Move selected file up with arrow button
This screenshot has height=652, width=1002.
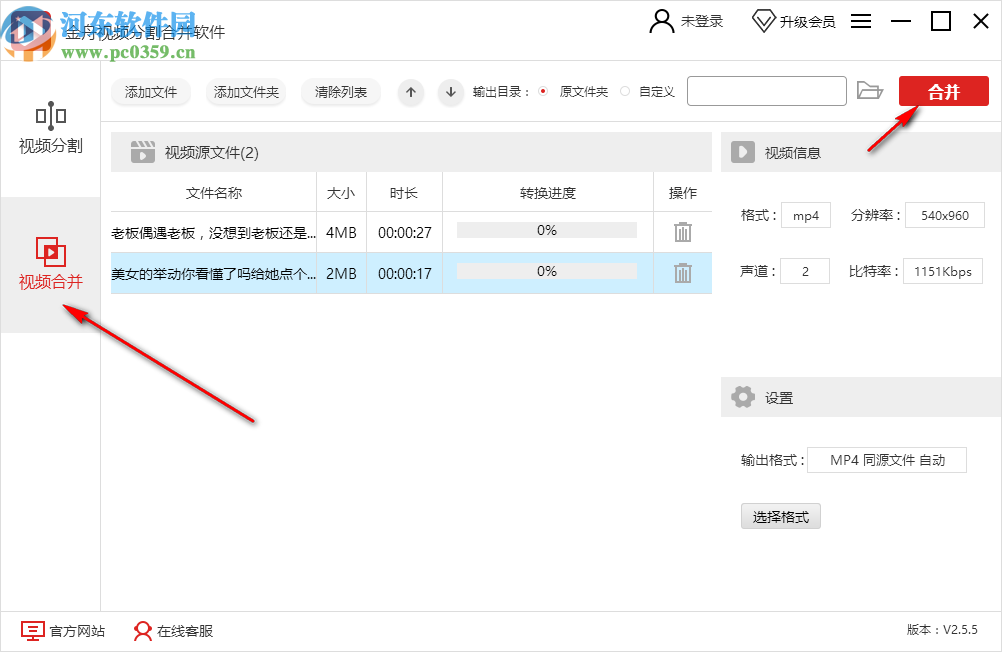[x=410, y=91]
